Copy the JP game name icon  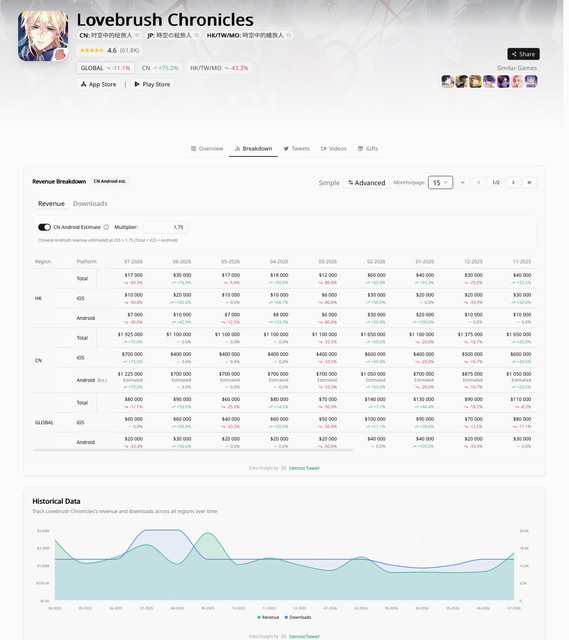(x=197, y=36)
